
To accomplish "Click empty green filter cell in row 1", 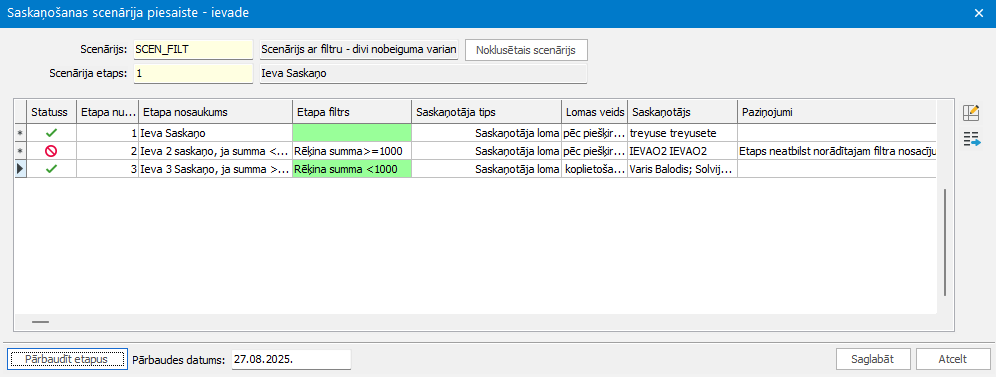I will coord(352,133).
